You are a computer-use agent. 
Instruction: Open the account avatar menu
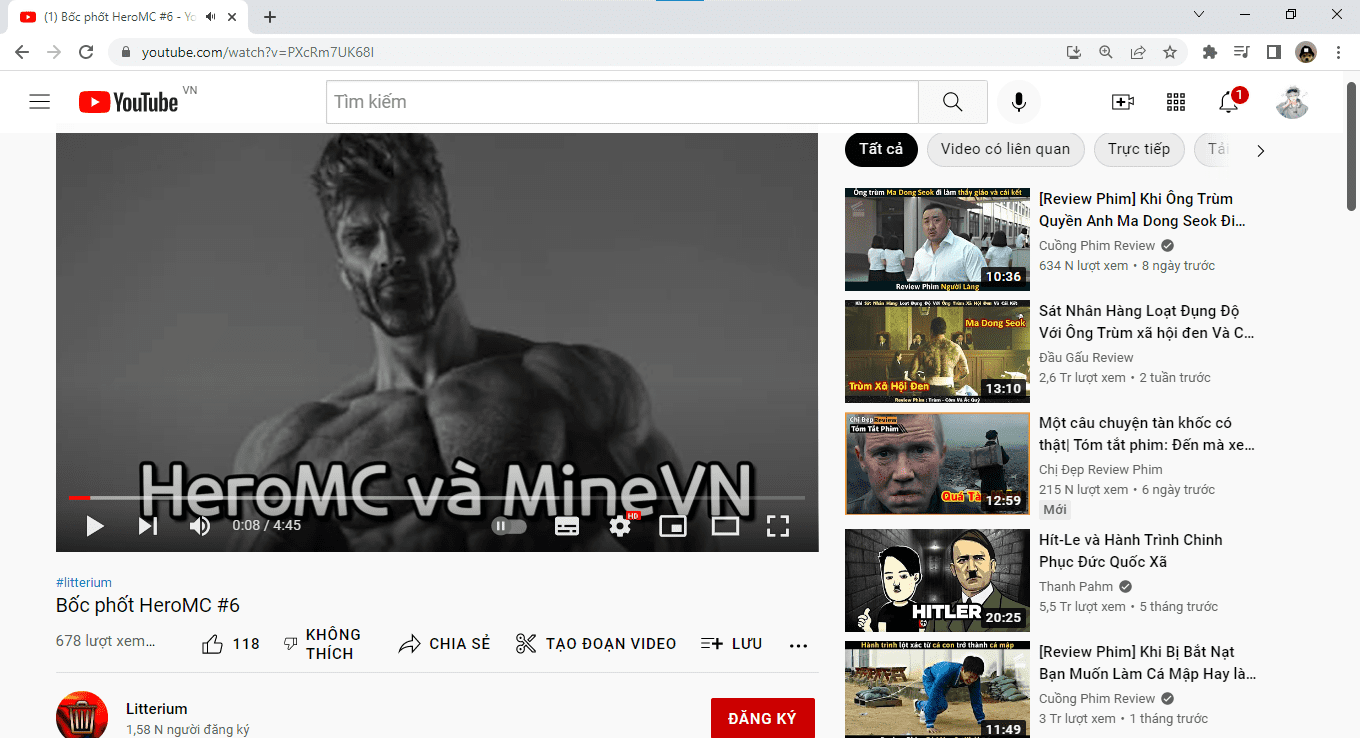[1292, 102]
